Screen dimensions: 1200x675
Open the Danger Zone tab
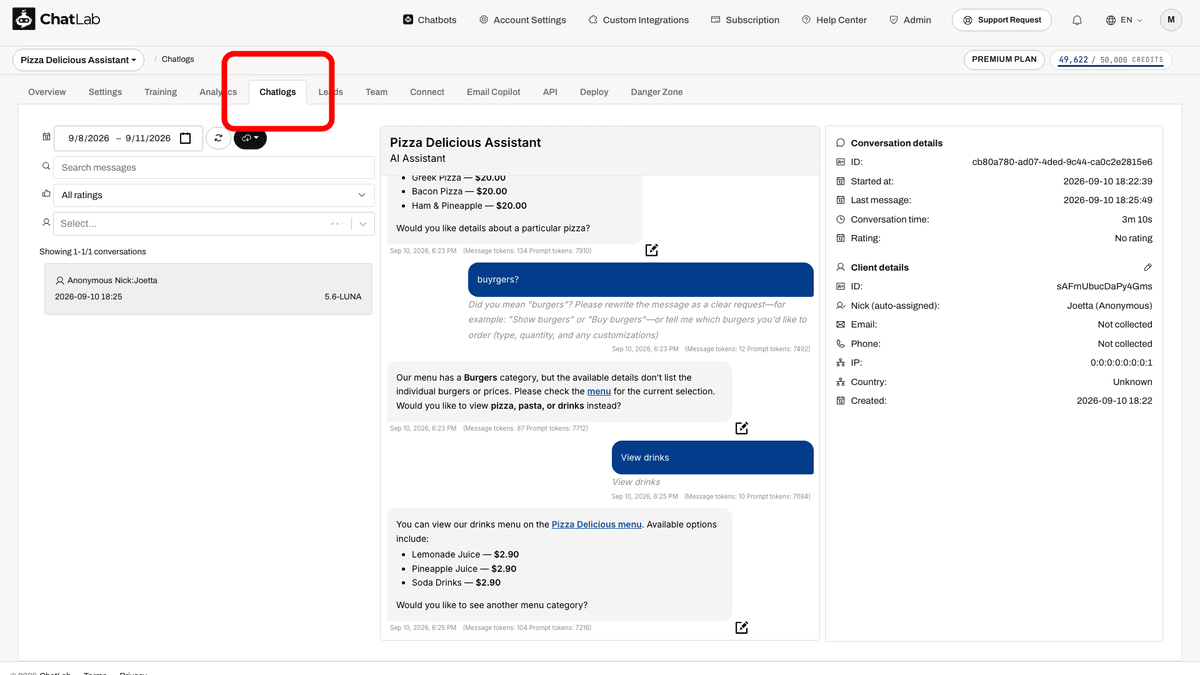[x=657, y=92]
